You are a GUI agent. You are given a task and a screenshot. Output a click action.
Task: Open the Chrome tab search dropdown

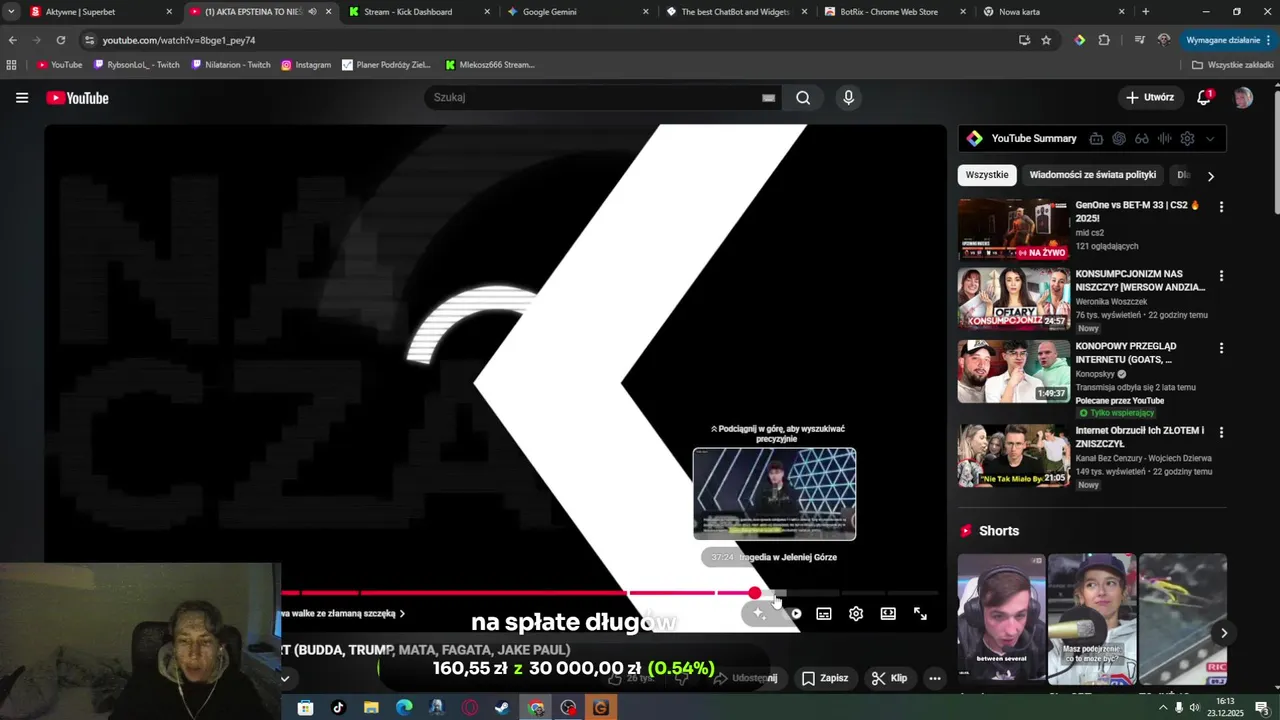(11, 12)
